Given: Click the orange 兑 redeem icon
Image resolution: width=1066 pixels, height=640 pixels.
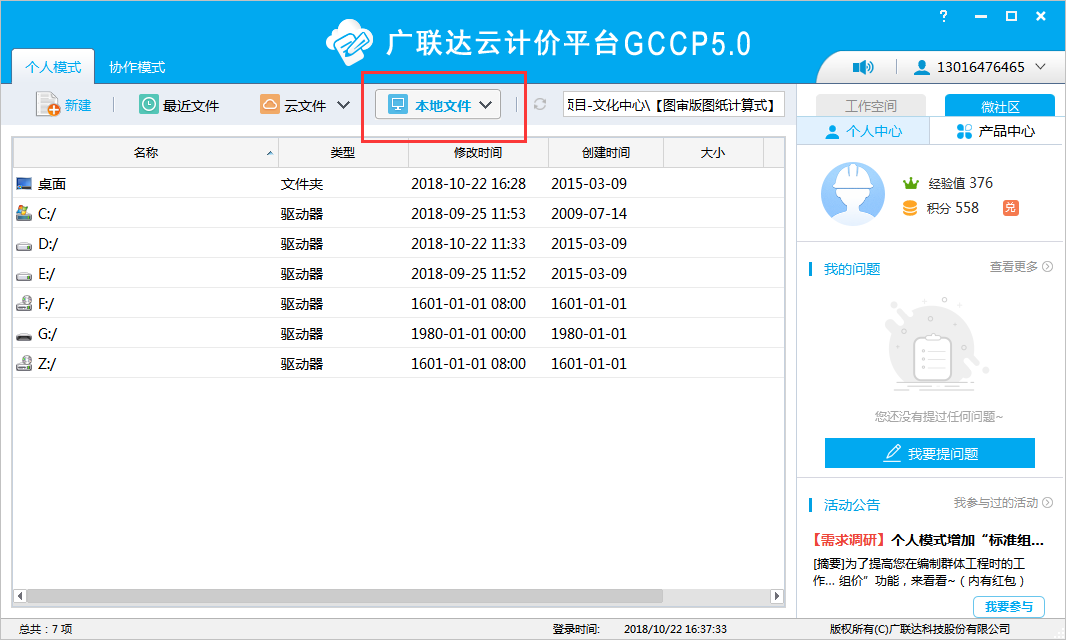Looking at the screenshot, I should (1010, 207).
